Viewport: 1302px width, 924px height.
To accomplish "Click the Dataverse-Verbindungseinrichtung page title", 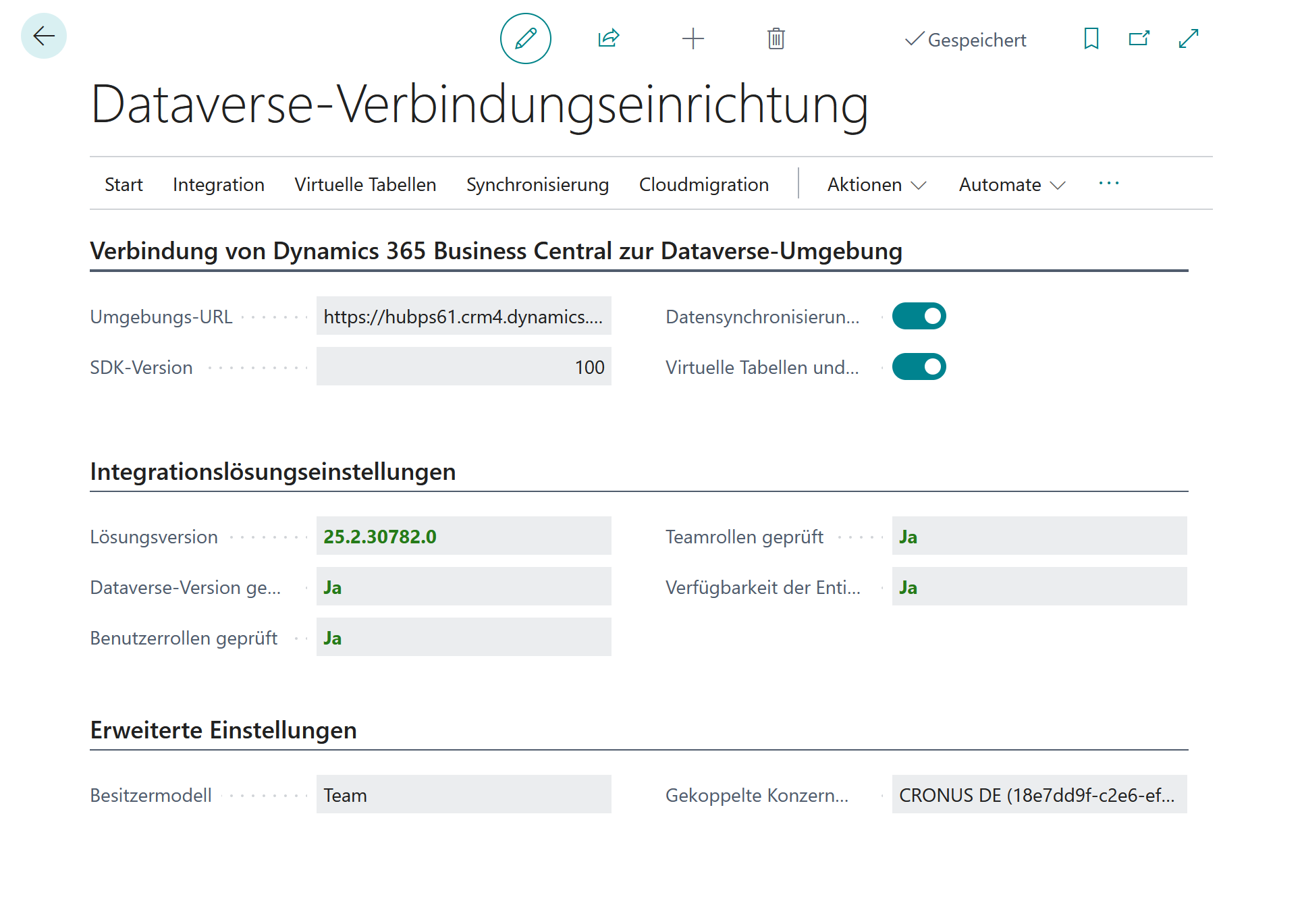I will 479,105.
